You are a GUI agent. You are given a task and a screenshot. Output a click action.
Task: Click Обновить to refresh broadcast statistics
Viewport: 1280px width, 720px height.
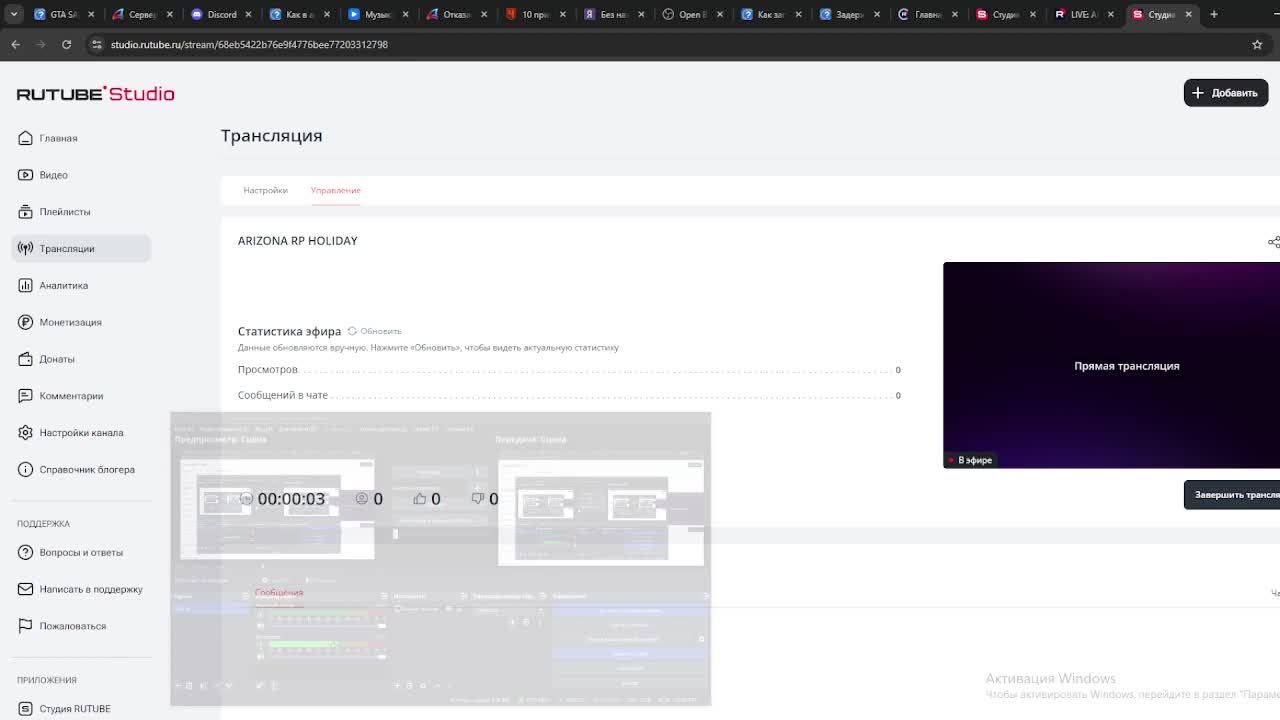[374, 331]
